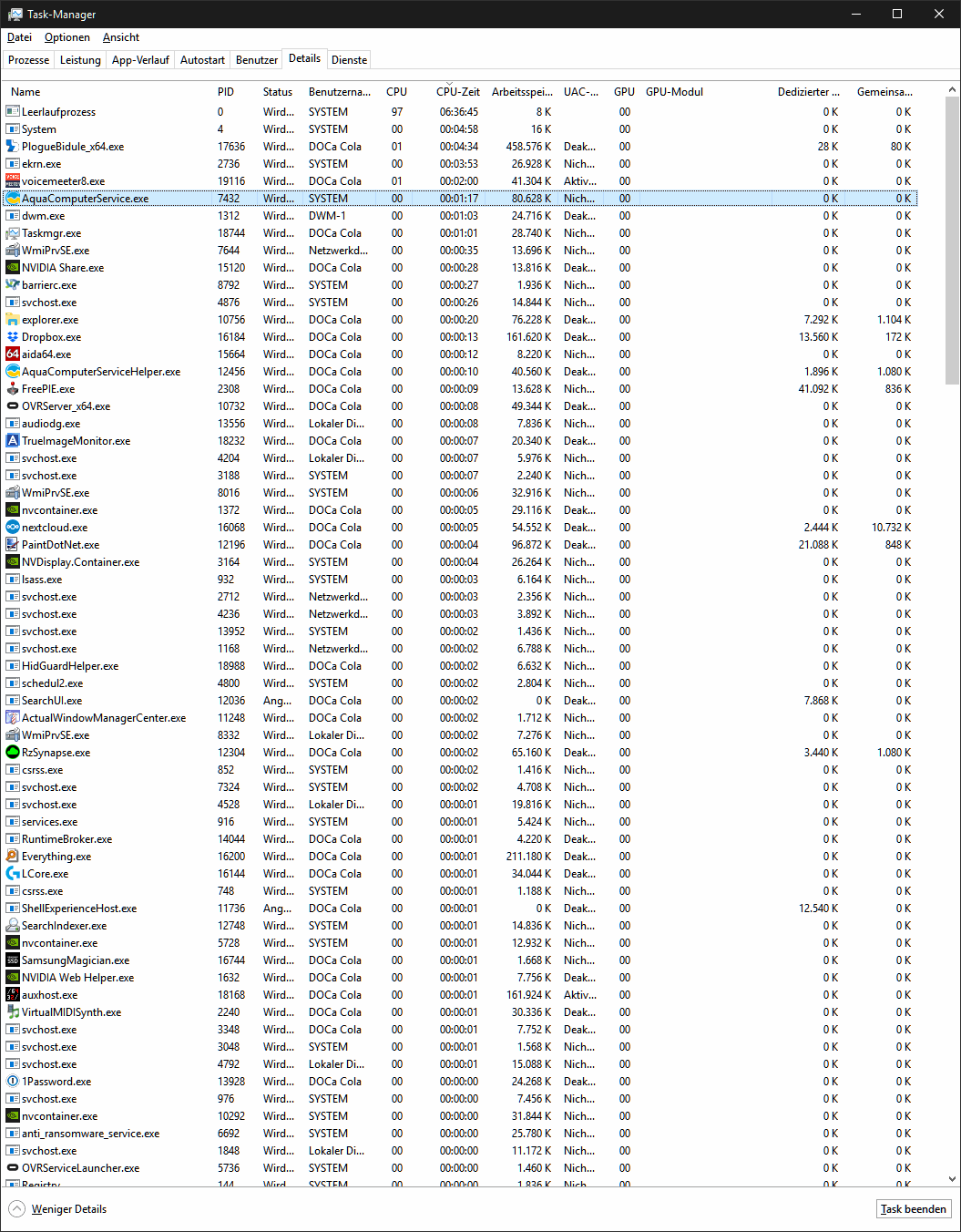Image resolution: width=961 pixels, height=1232 pixels.
Task: Select the RuntimeBroker.exe row
Action: click(x=460, y=839)
